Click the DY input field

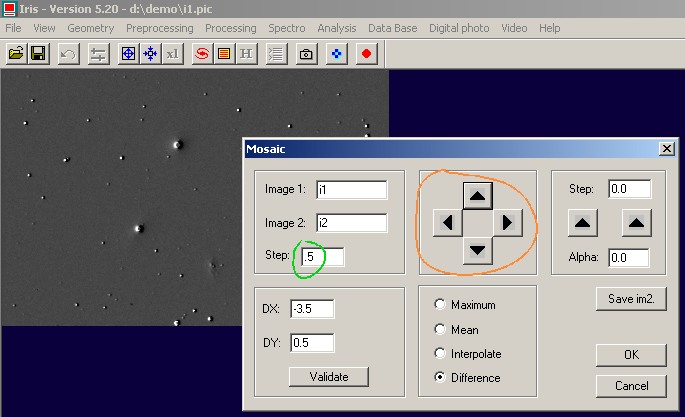coord(312,342)
